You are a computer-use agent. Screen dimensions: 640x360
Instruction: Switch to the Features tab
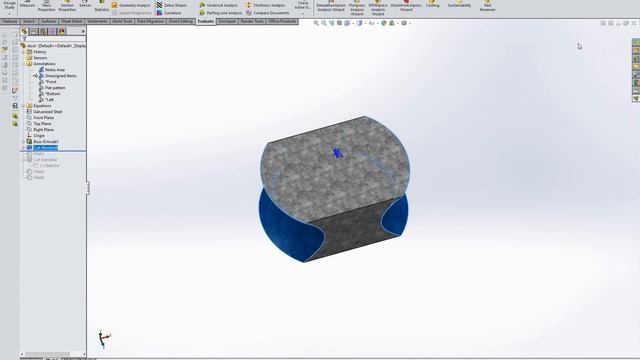pos(10,21)
